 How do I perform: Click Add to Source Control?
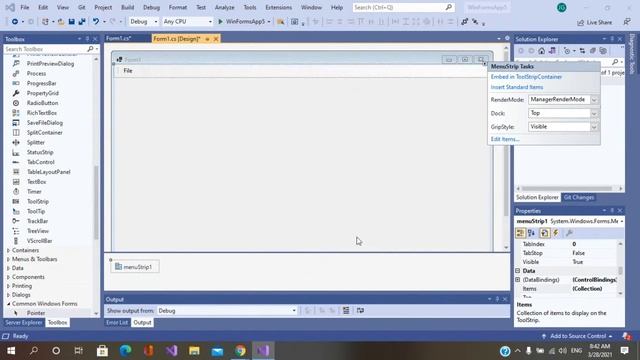pos(578,336)
